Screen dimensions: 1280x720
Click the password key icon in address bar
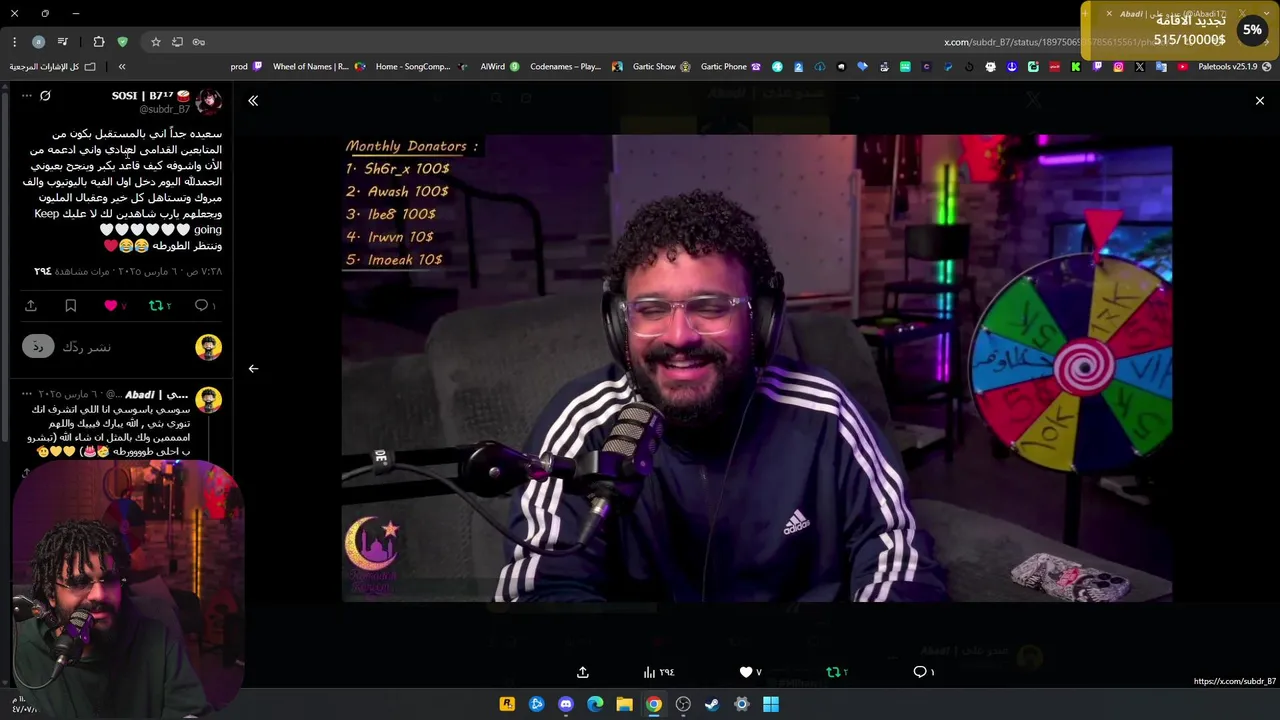[x=198, y=42]
